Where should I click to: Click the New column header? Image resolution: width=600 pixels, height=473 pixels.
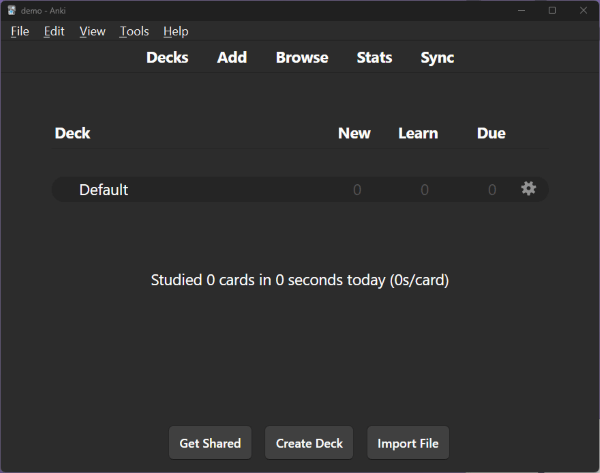click(x=354, y=134)
